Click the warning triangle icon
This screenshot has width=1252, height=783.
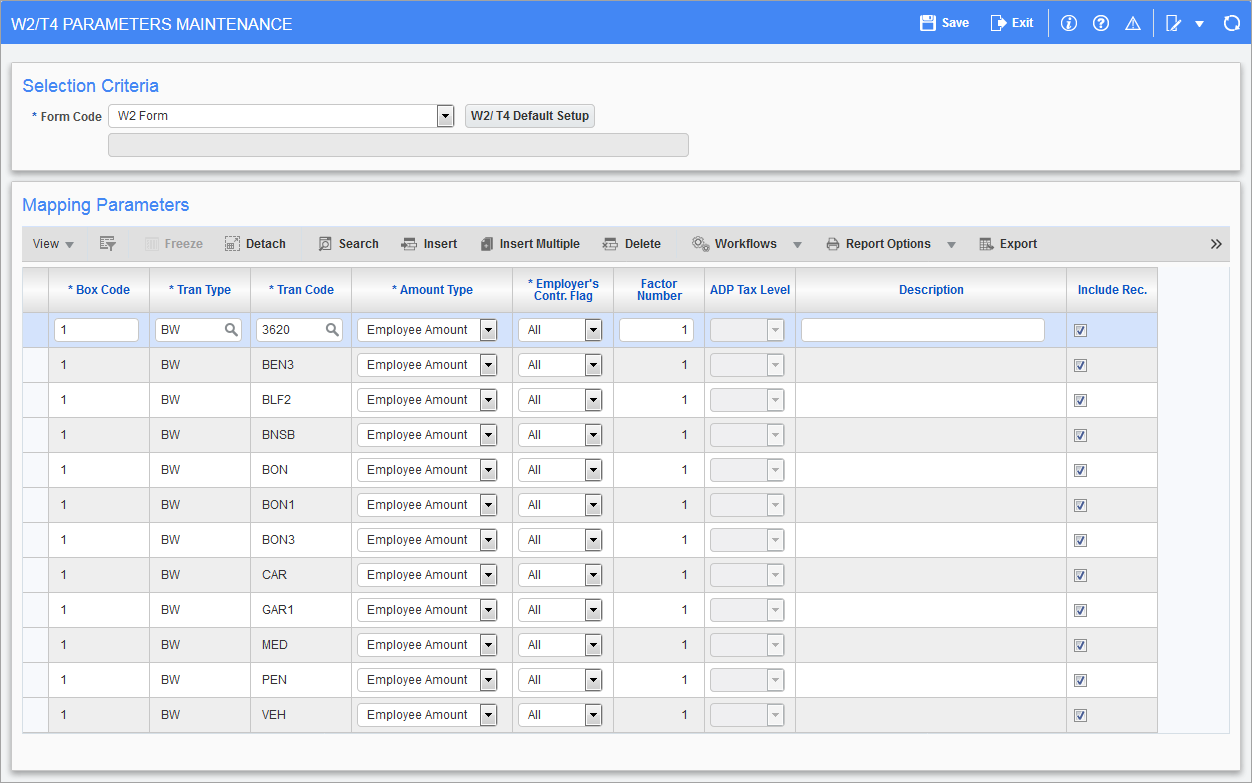[x=1133, y=23]
